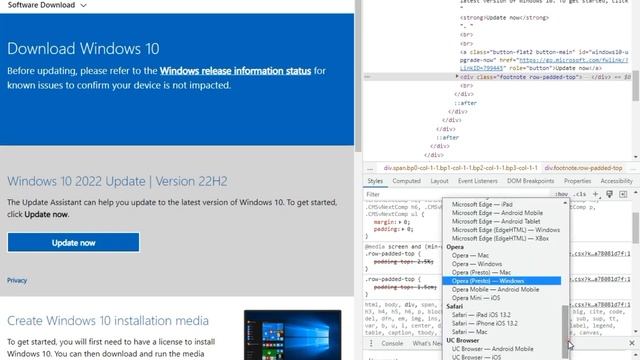Click the user agent dropdown scrollbar thumb
Viewport: 640px width, 360px height.
click(x=565, y=331)
